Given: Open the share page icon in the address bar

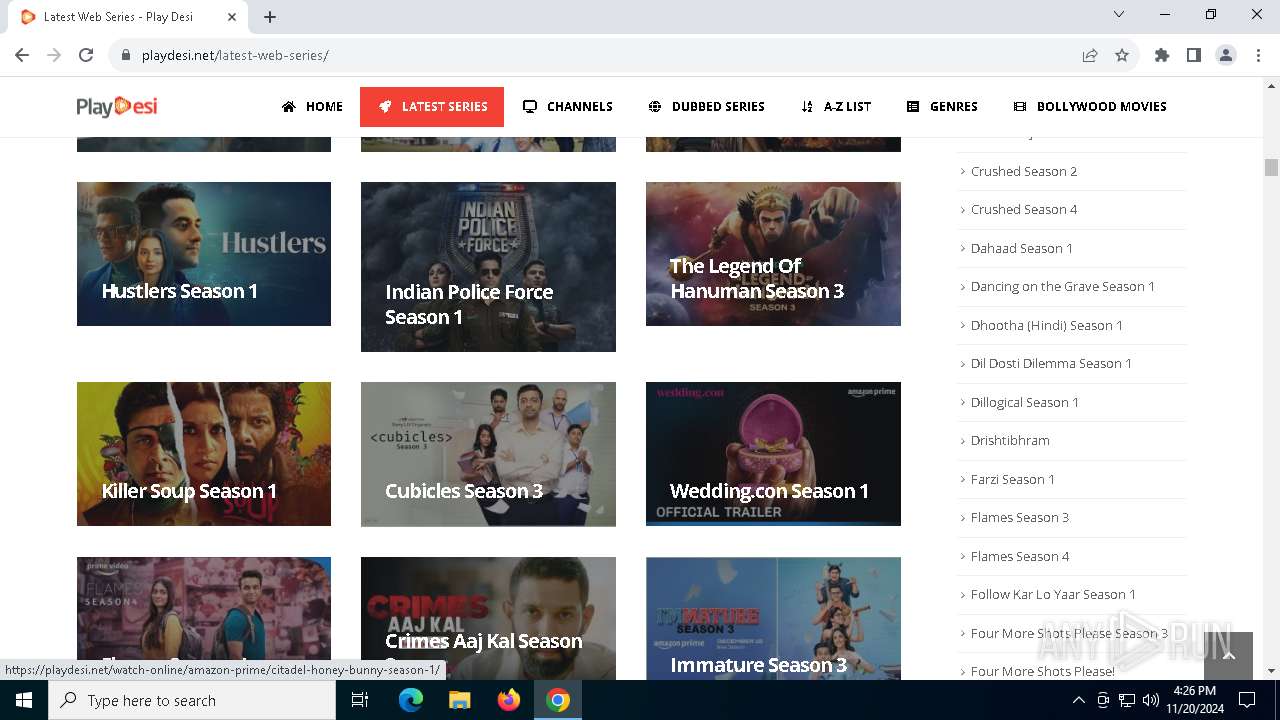Looking at the screenshot, I should 1090,55.
